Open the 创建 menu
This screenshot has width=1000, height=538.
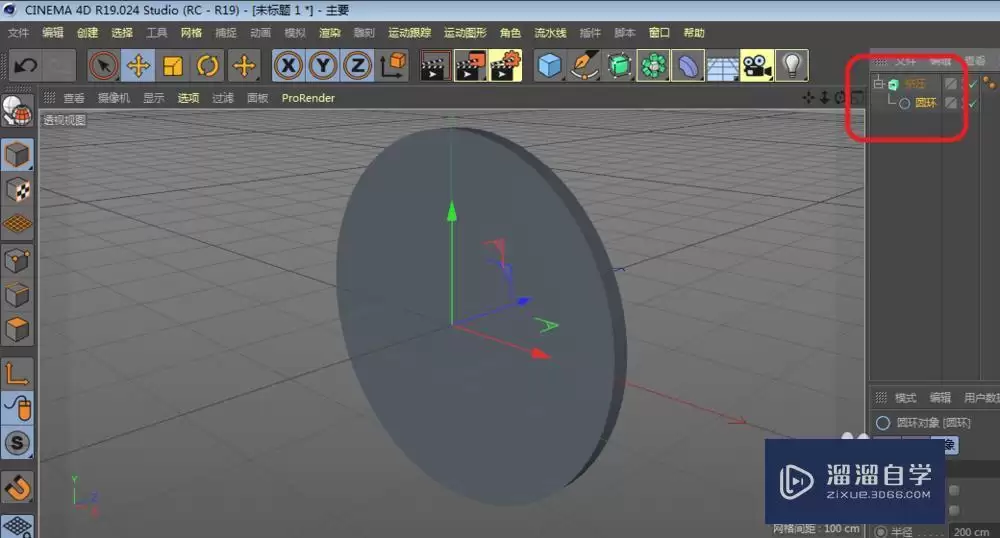pyautogui.click(x=87, y=33)
